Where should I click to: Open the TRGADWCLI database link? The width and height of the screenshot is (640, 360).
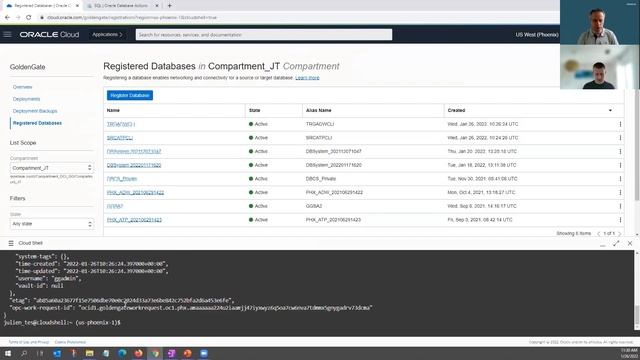[x=121, y=124]
